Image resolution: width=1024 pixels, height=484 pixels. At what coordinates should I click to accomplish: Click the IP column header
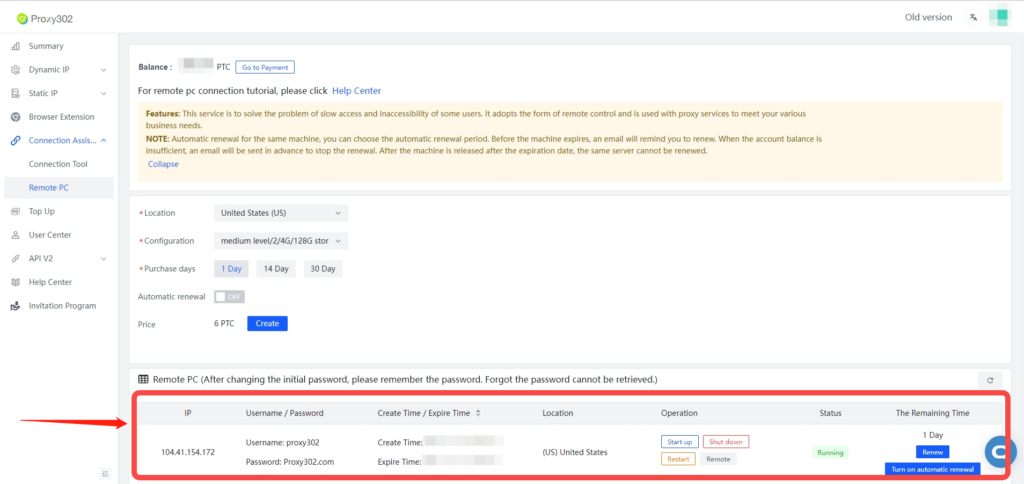click(x=187, y=413)
